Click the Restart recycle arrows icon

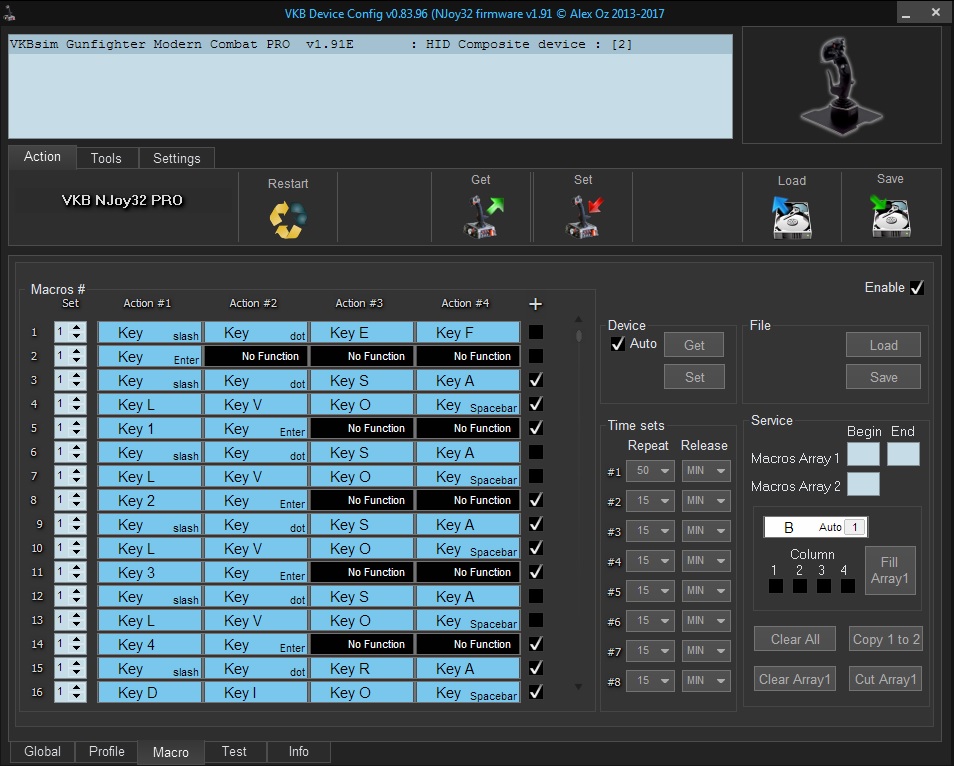pyautogui.click(x=287, y=219)
